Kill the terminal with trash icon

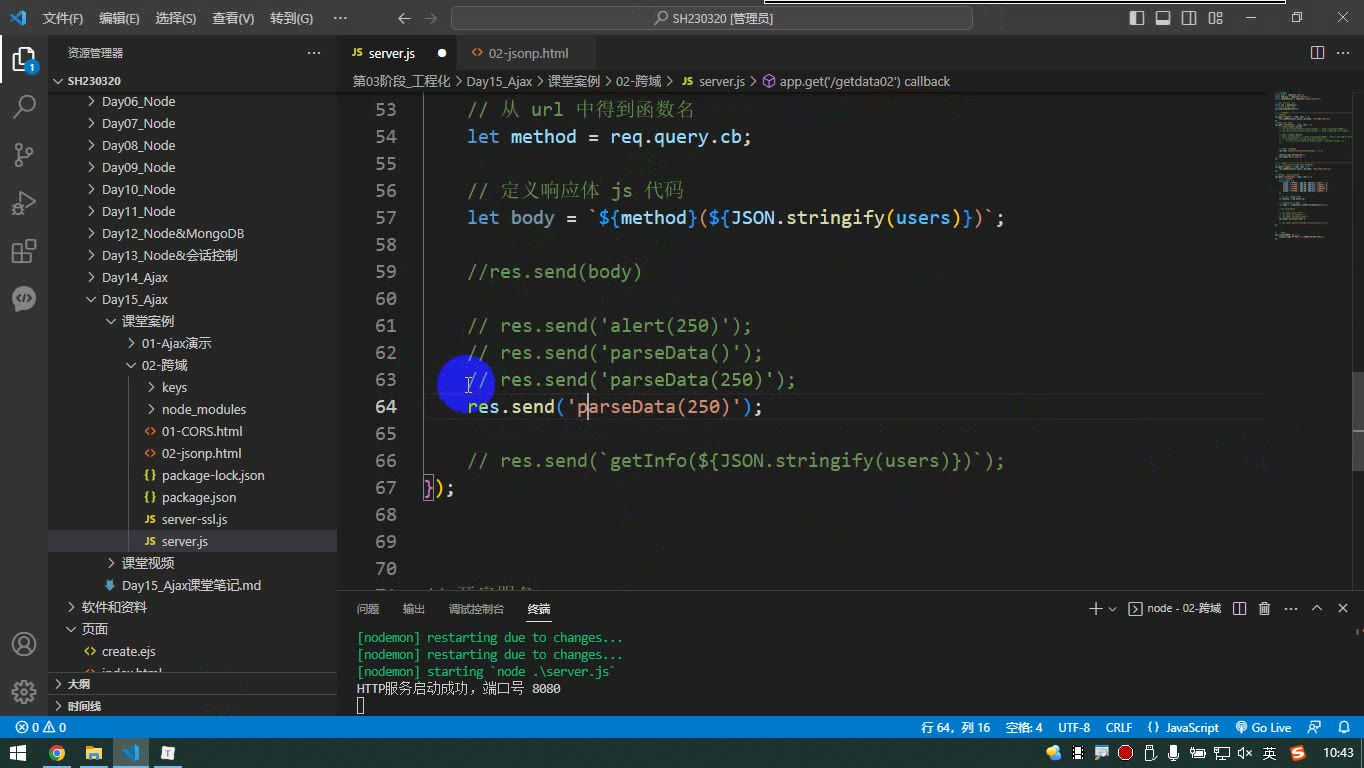[1264, 608]
